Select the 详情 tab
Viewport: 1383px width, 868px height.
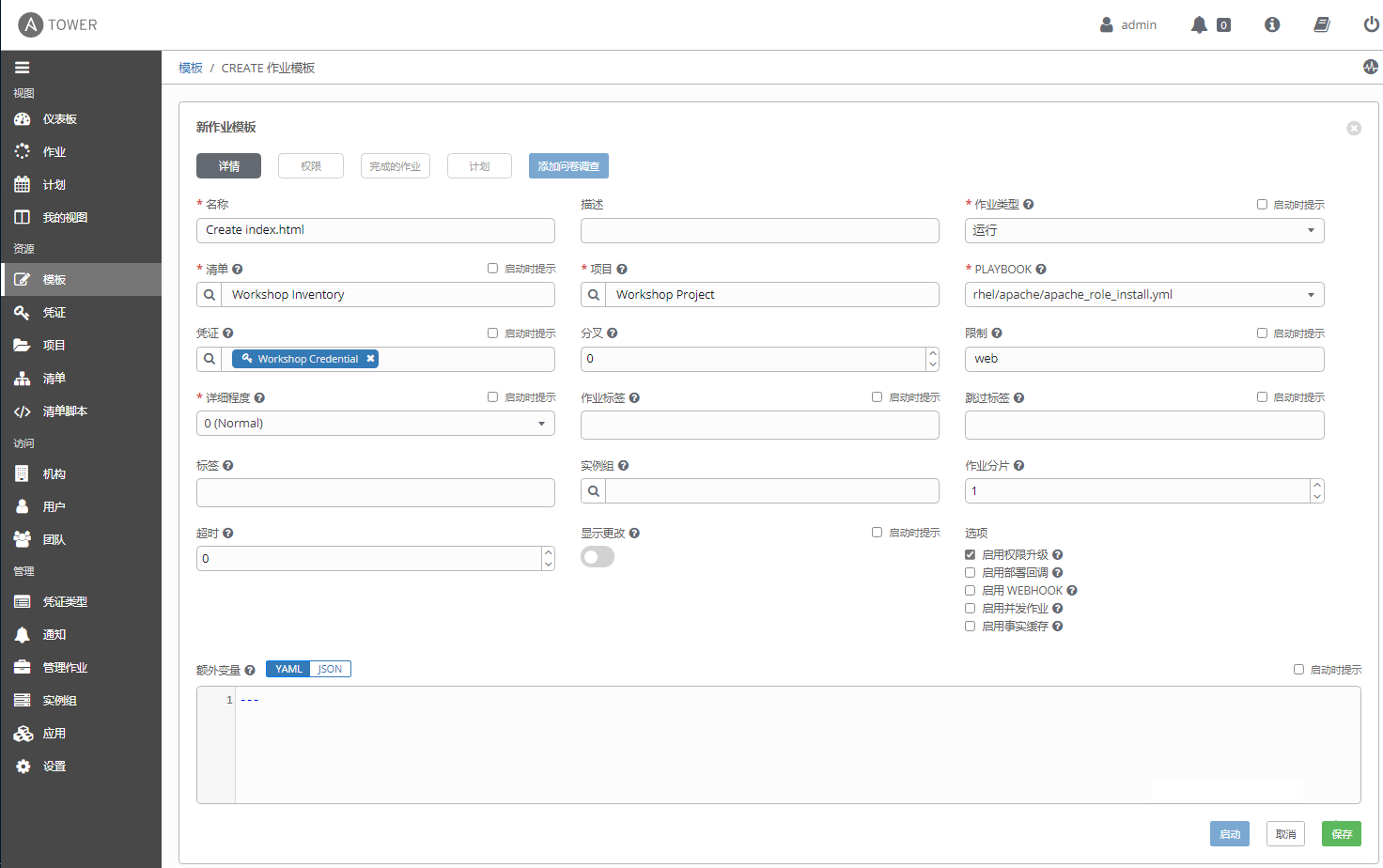[x=228, y=166]
